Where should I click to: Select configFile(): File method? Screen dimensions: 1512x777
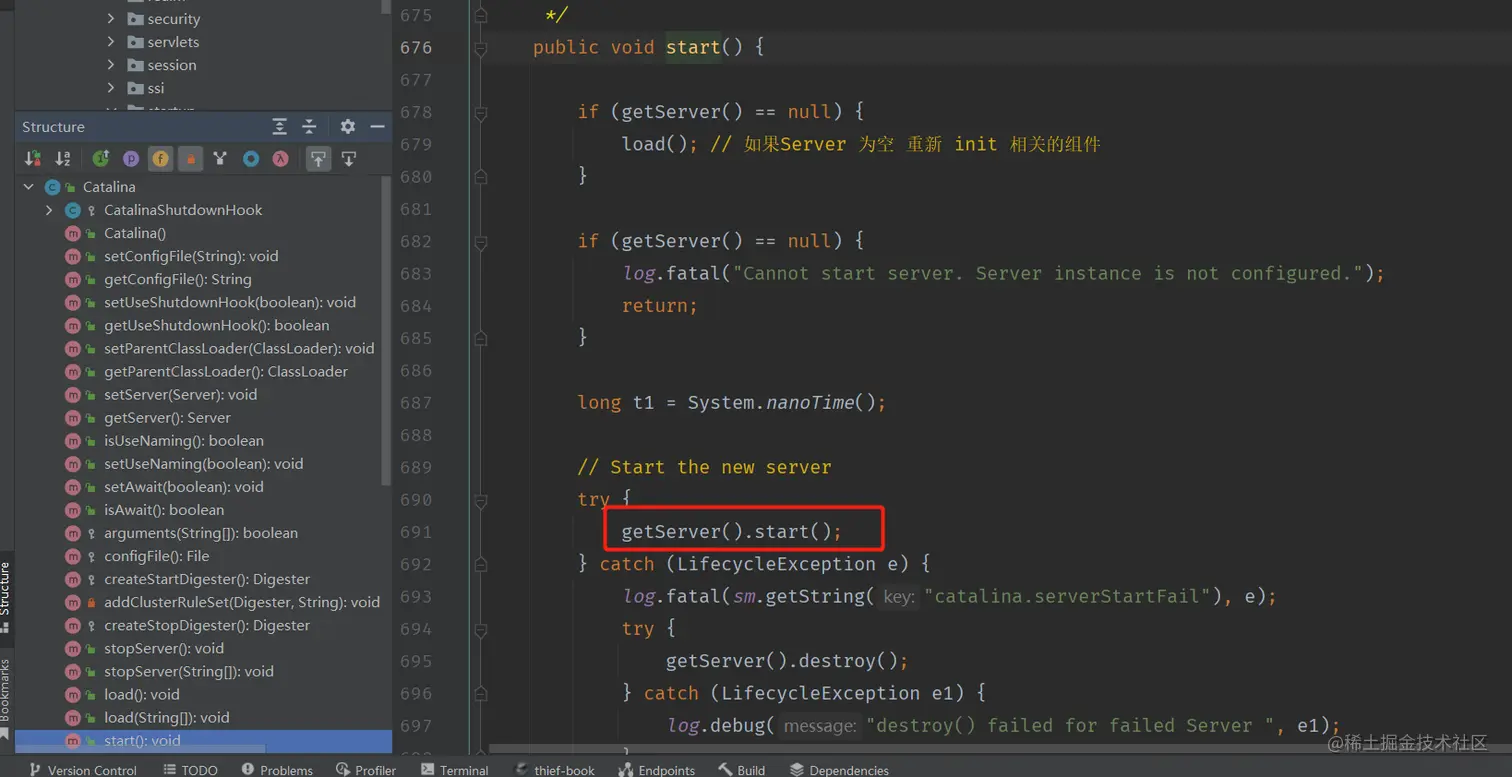click(156, 555)
